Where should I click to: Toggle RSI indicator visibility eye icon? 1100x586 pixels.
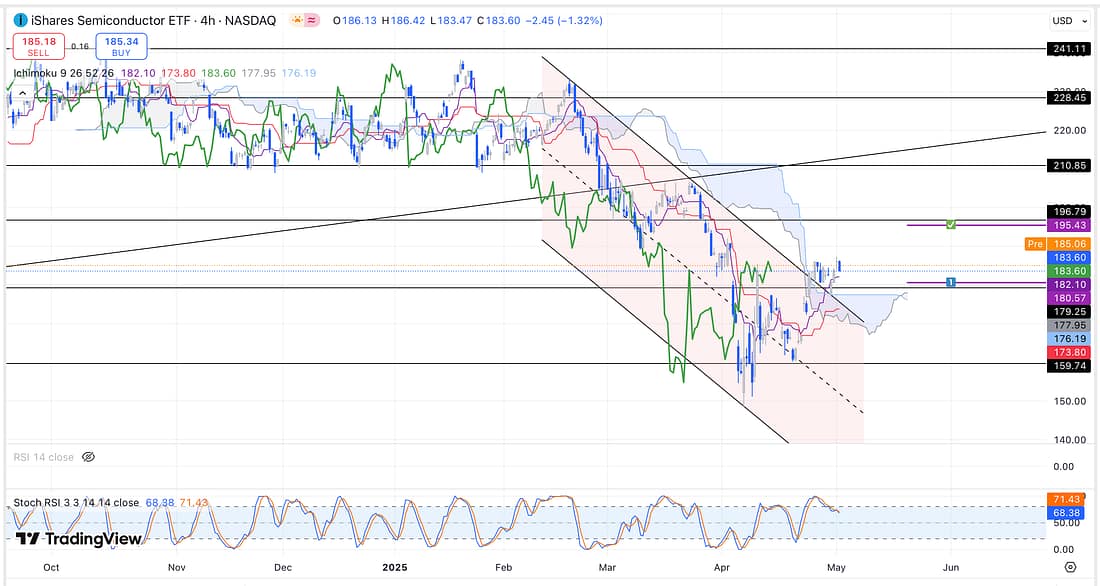click(x=88, y=457)
